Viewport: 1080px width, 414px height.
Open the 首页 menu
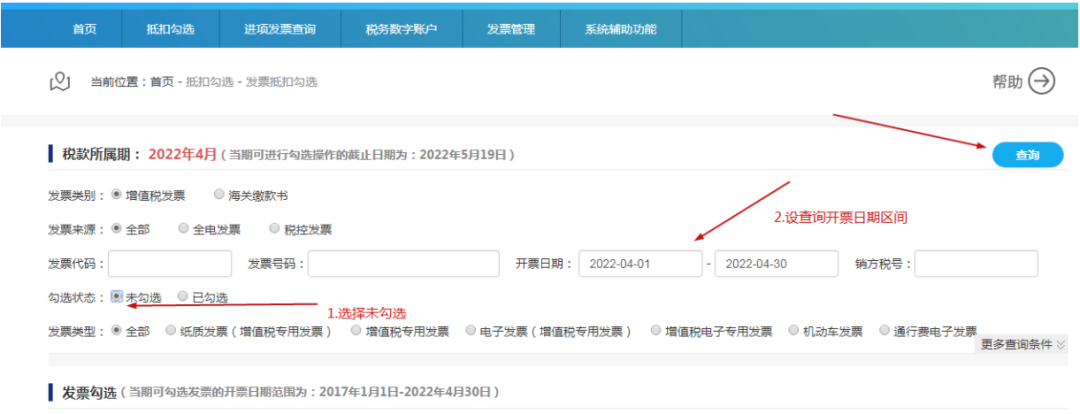[x=85, y=29]
